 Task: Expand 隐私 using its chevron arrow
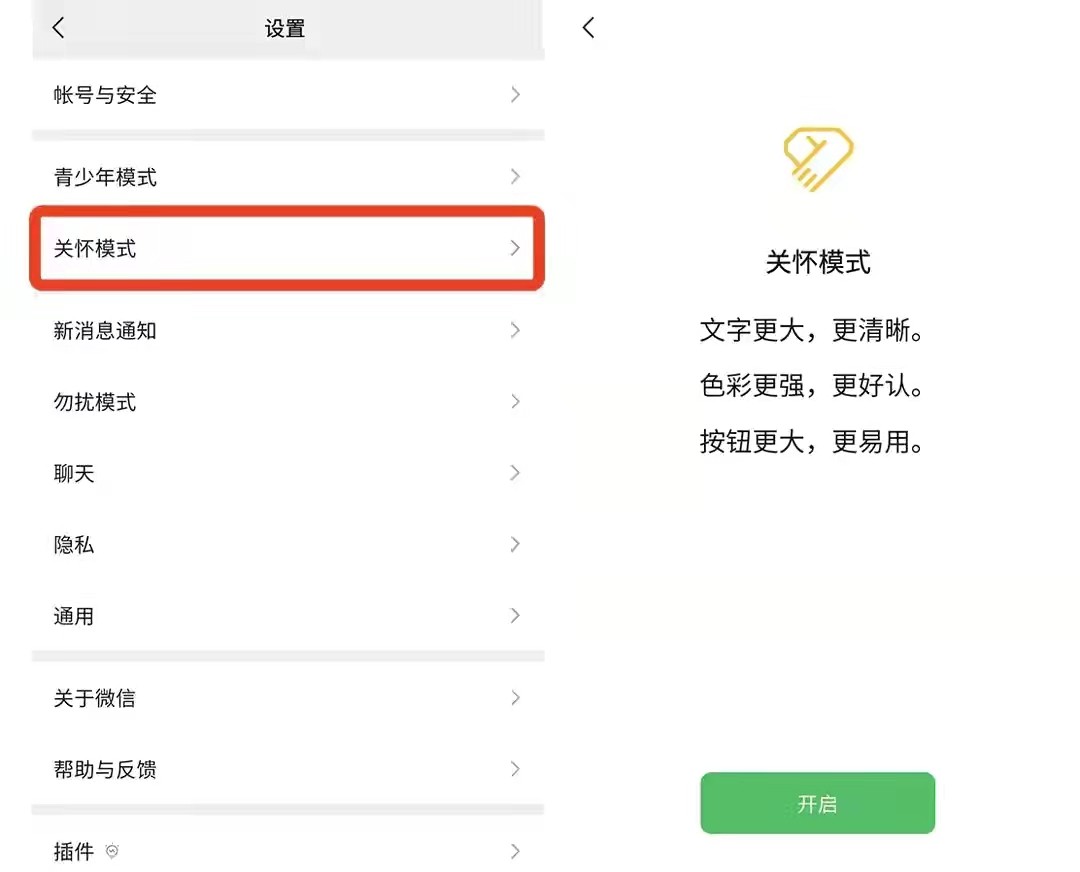pyautogui.click(x=515, y=544)
